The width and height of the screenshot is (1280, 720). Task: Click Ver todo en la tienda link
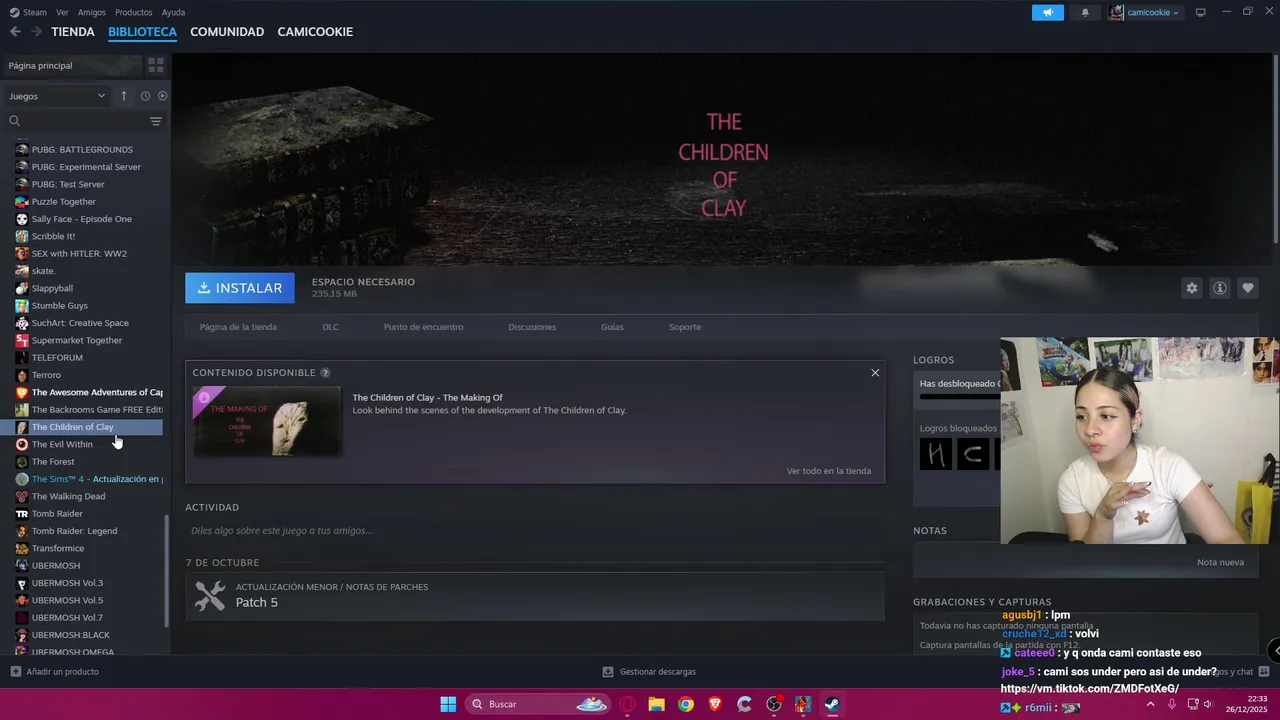point(829,471)
